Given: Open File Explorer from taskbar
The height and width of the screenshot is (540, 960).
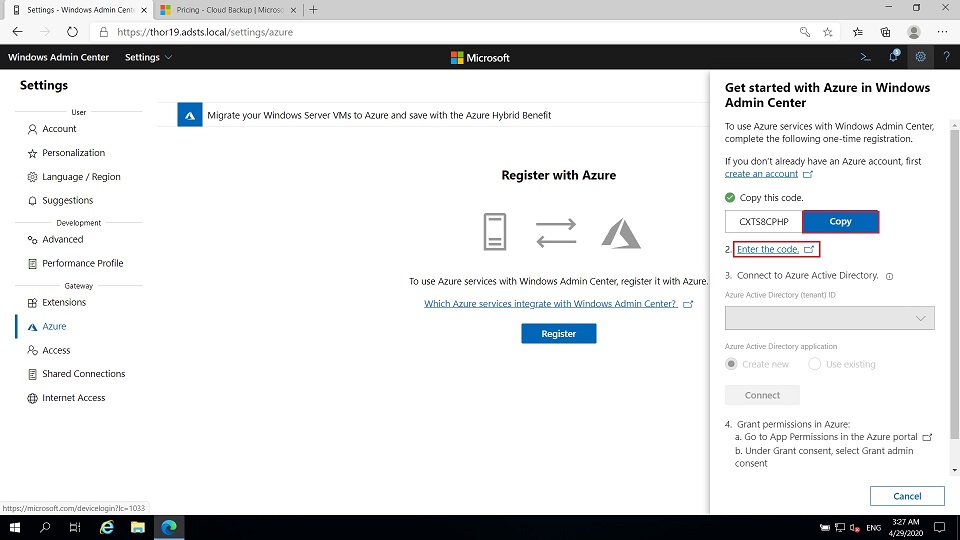Looking at the screenshot, I should click(x=138, y=527).
